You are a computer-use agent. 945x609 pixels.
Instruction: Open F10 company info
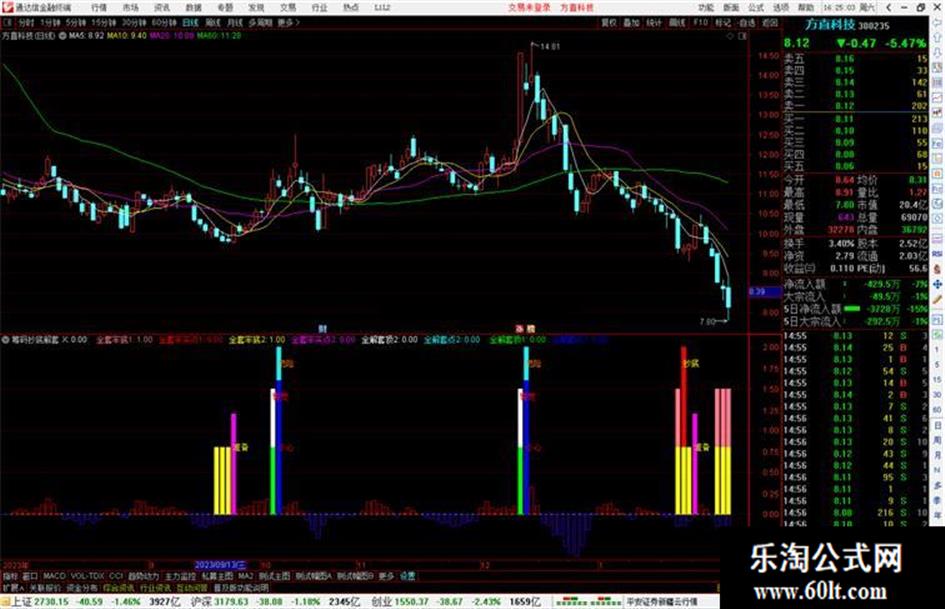[x=700, y=22]
